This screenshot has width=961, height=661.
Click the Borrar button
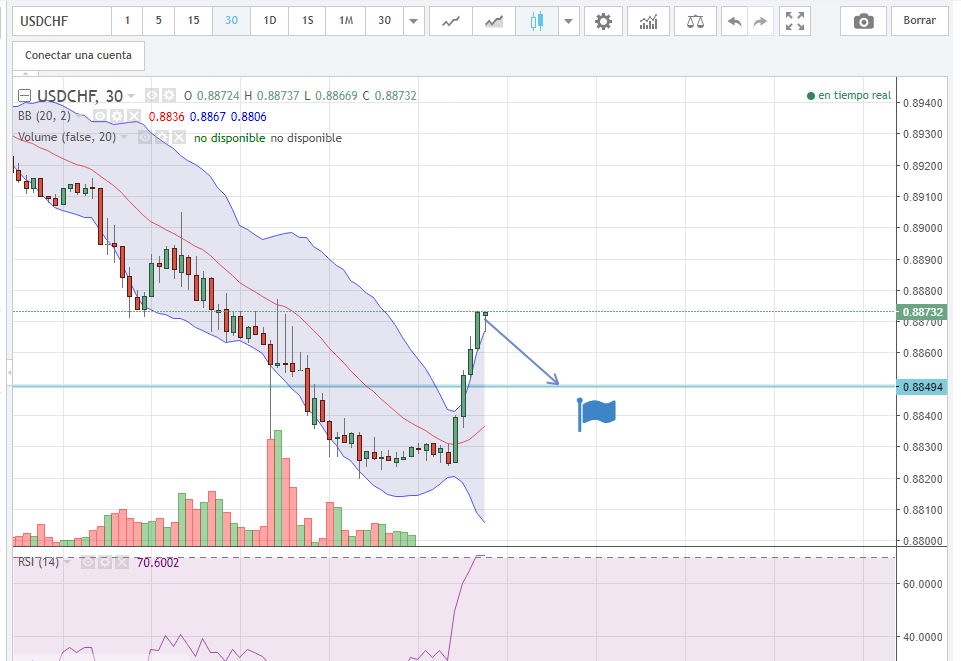pyautogui.click(x=919, y=21)
